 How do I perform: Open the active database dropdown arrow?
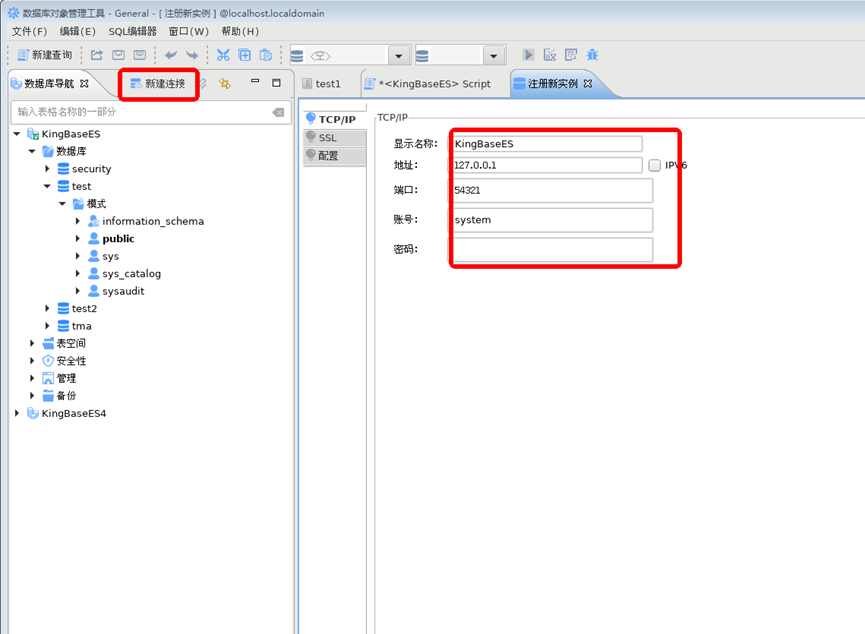493,55
